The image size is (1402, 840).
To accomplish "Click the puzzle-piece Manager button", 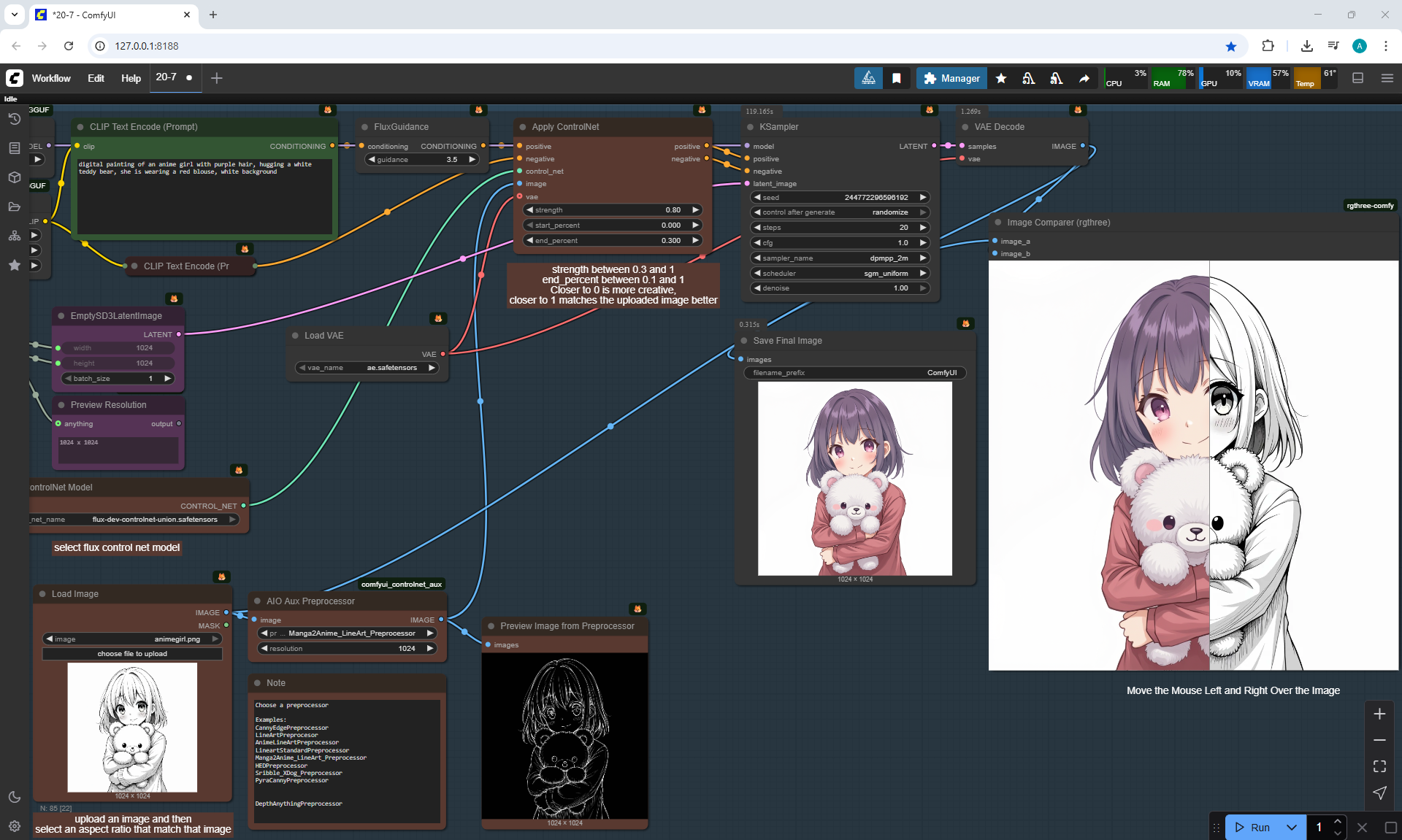I will point(951,78).
